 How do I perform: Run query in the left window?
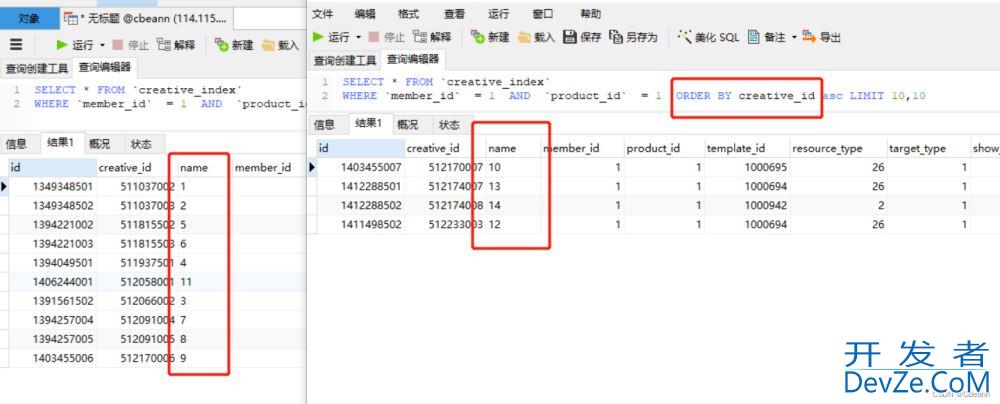pyautogui.click(x=75, y=45)
